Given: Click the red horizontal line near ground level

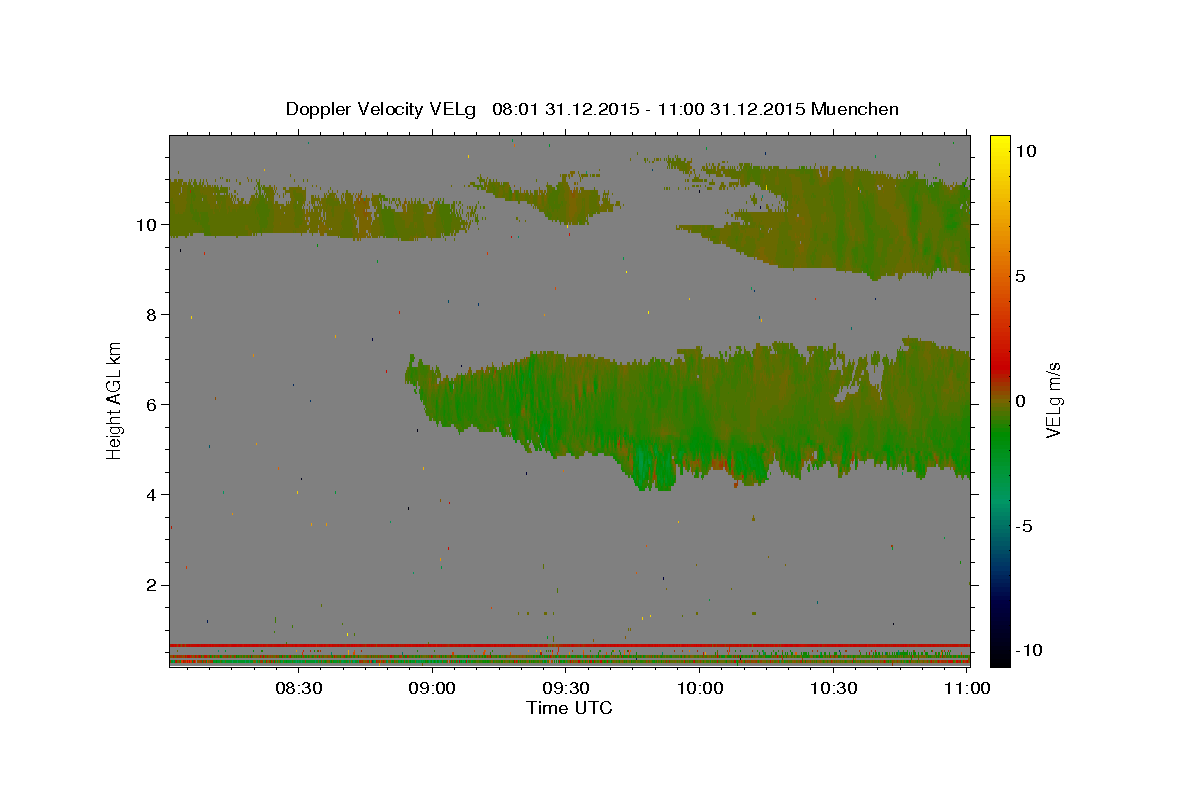Looking at the screenshot, I should (x=569, y=645).
